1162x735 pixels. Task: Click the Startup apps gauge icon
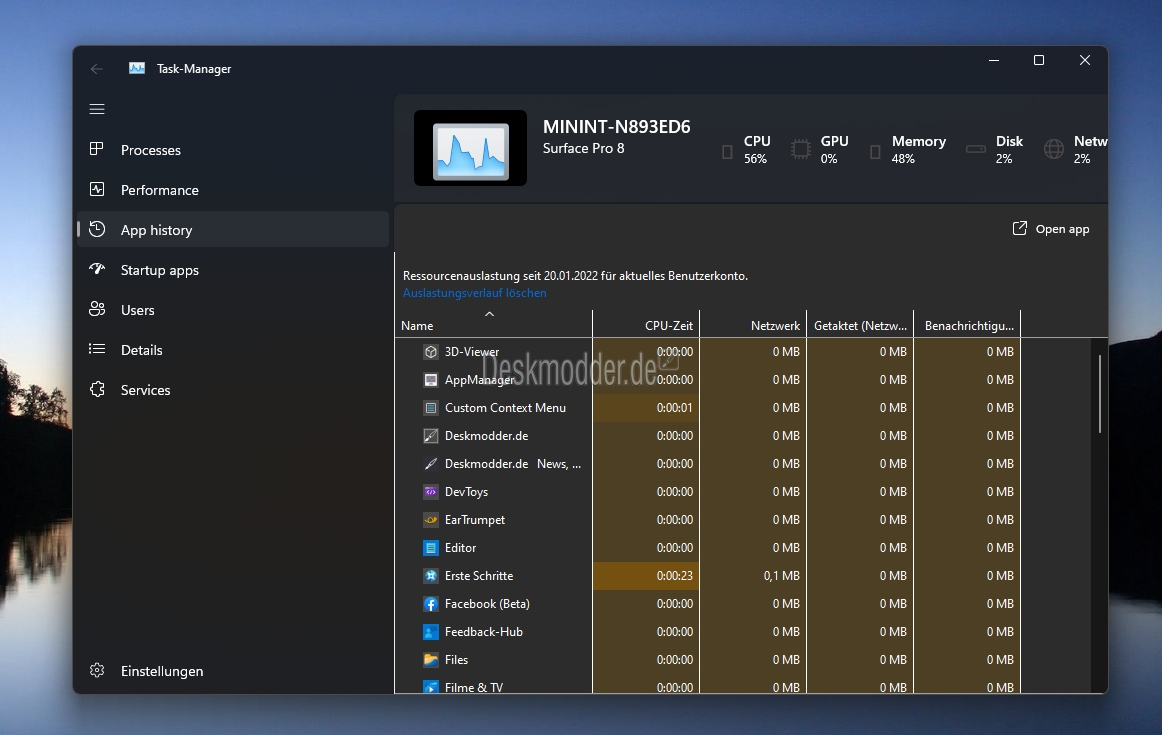96,268
